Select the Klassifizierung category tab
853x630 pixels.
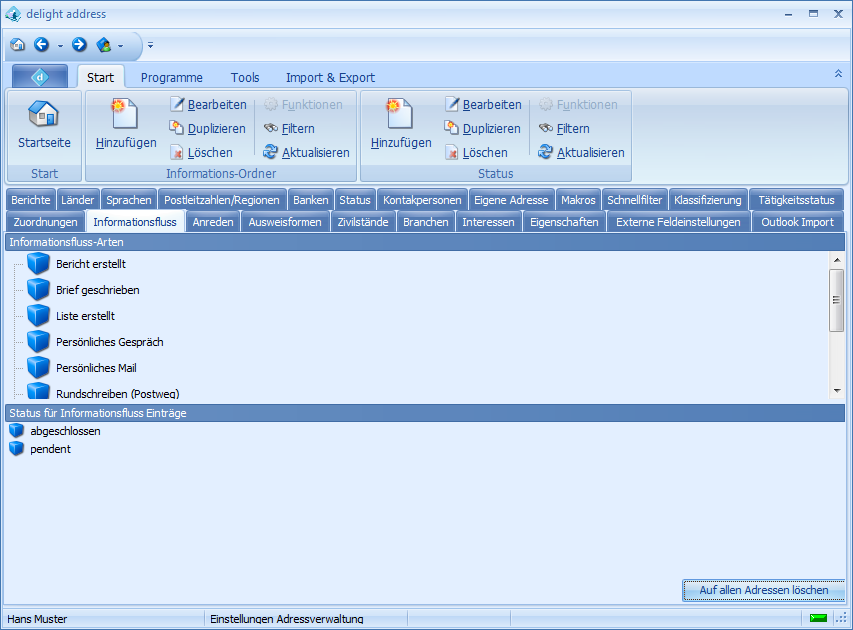(x=707, y=199)
